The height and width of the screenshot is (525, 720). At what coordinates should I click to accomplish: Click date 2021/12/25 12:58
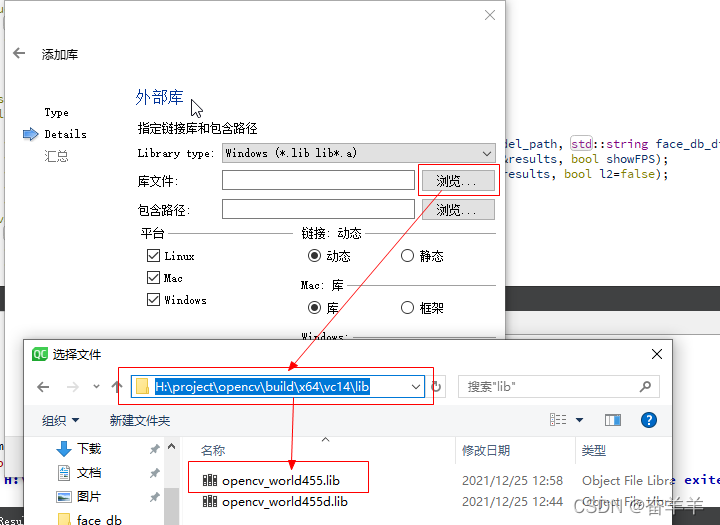tap(512, 480)
